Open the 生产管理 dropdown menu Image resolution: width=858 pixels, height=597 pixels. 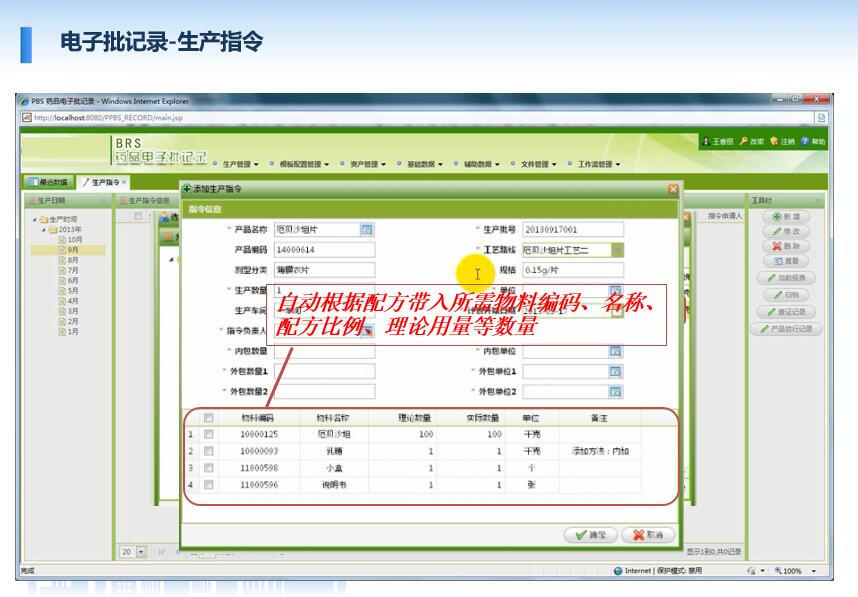240,164
